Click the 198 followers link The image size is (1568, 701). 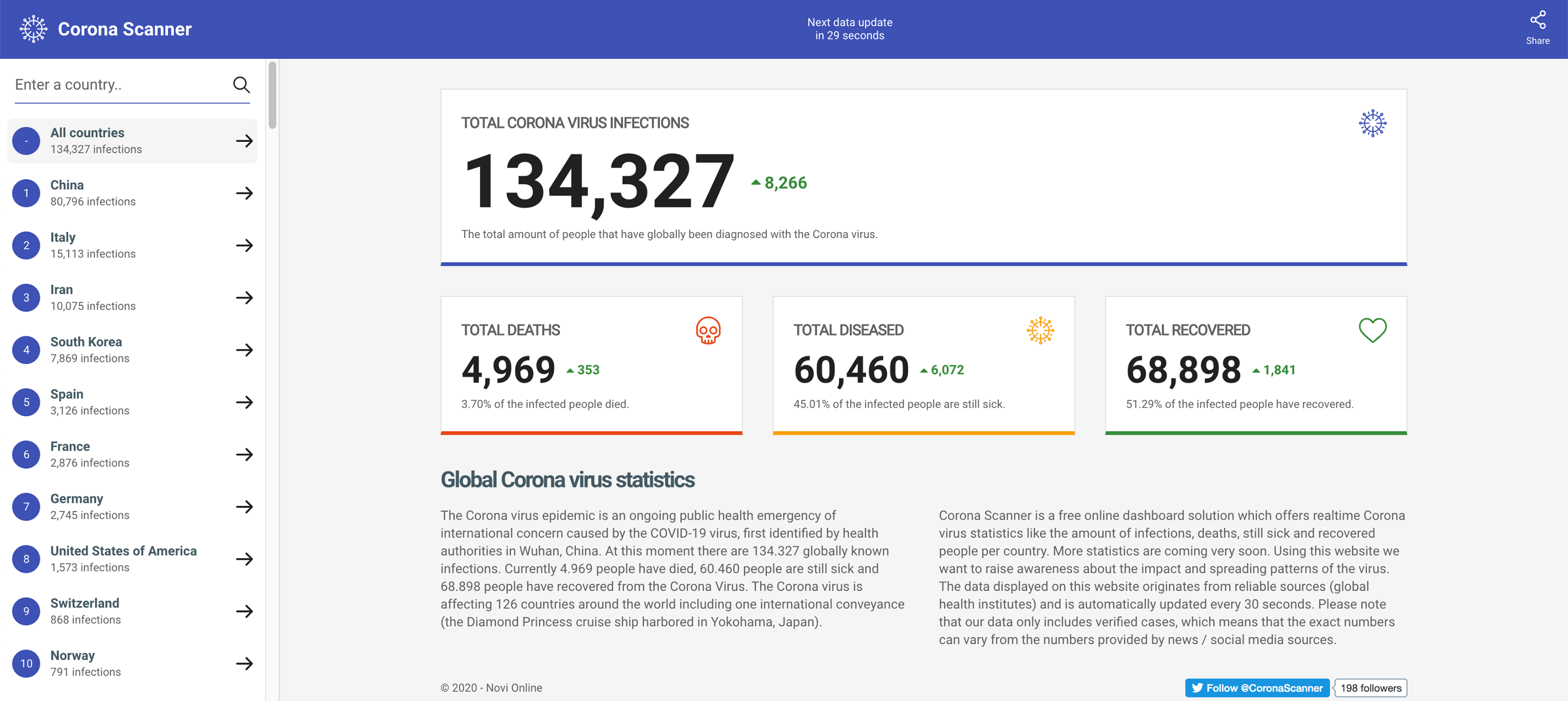pyautogui.click(x=1370, y=688)
